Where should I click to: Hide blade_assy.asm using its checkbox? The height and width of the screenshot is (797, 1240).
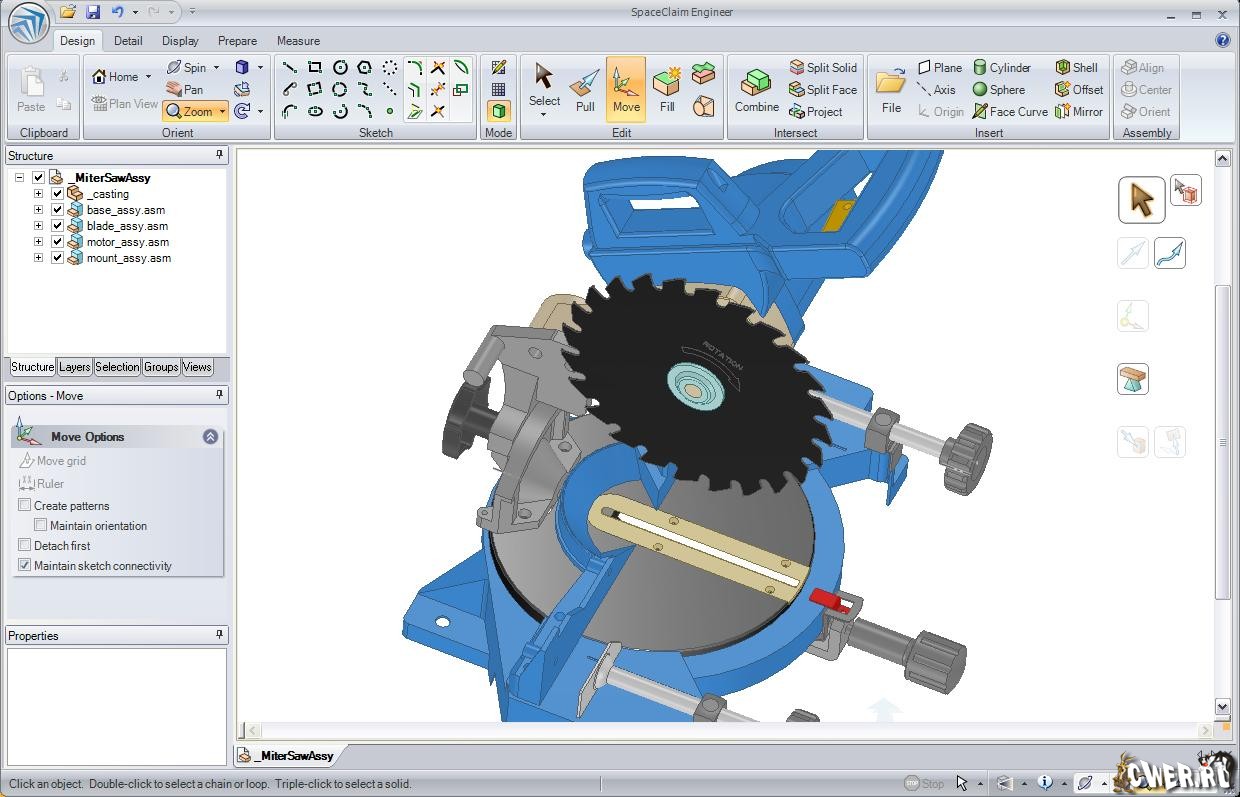coord(57,226)
